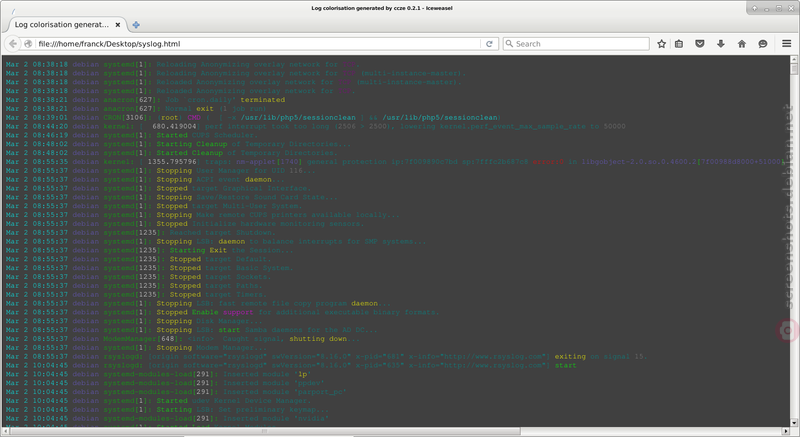Open the Hello chat bubble icon

click(763, 44)
